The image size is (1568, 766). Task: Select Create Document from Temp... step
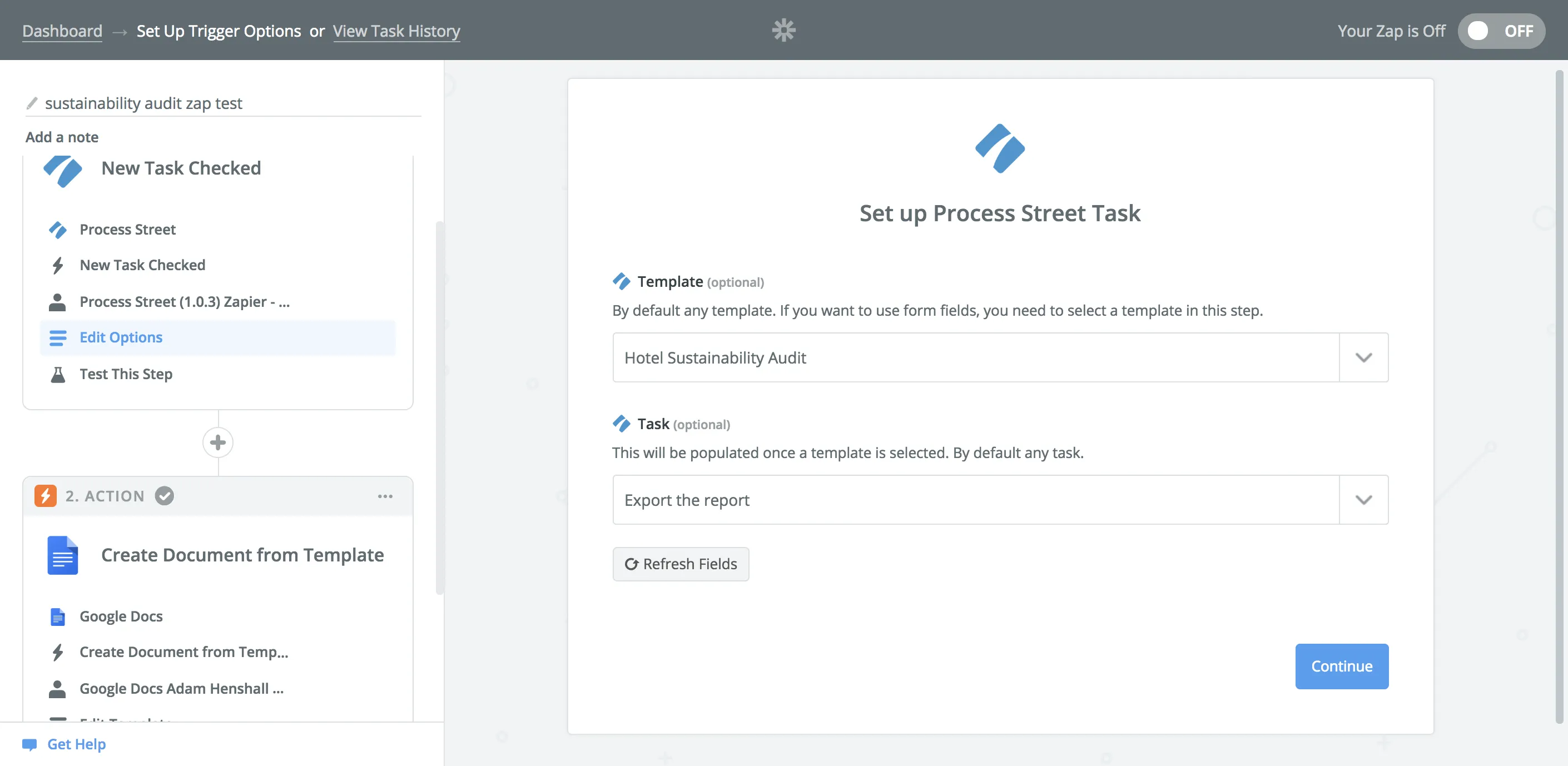tap(218, 652)
